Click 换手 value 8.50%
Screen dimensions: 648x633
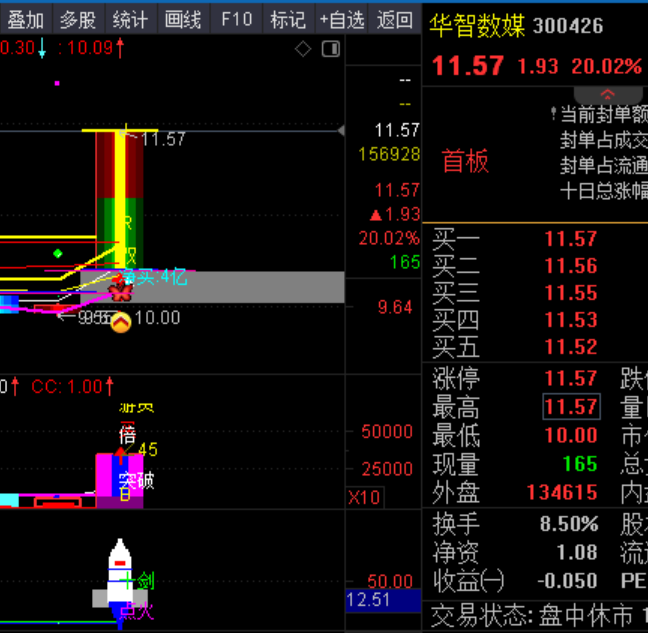[569, 524]
